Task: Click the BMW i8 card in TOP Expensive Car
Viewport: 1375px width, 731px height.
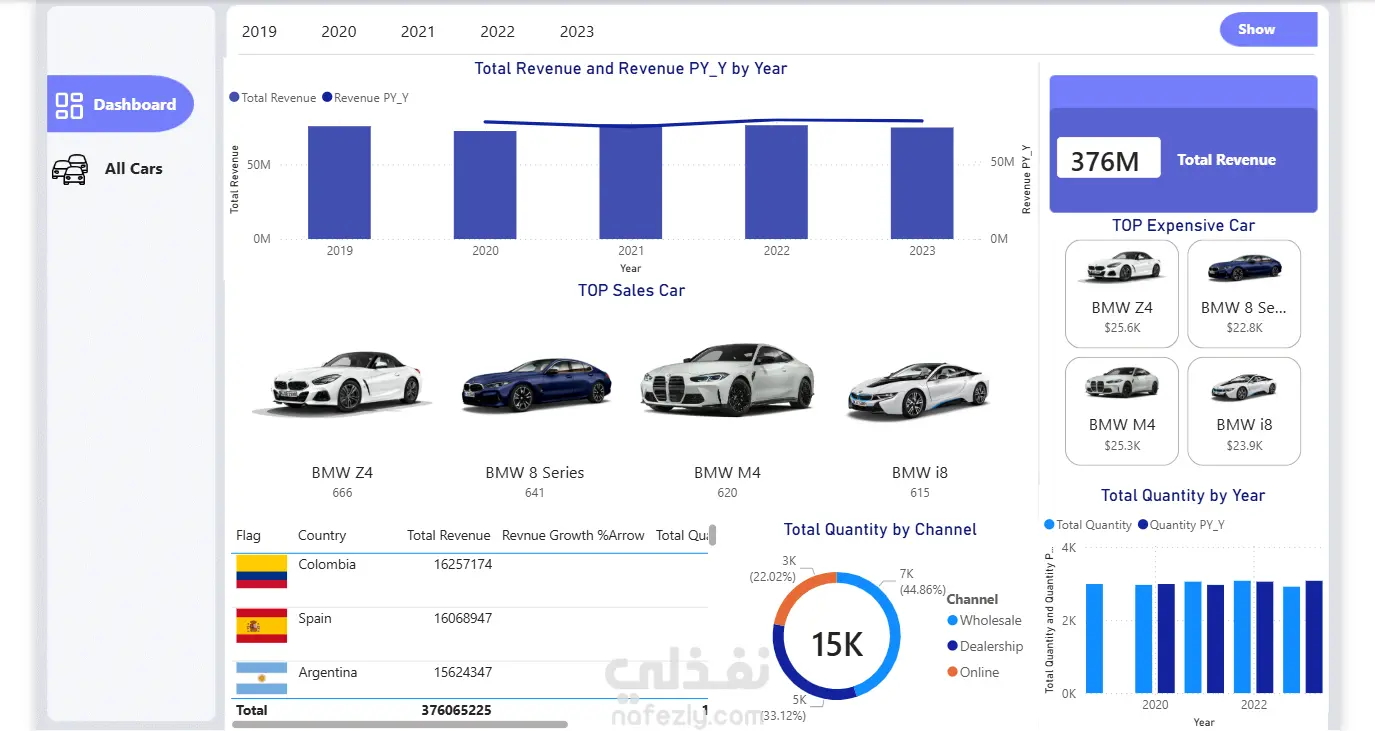Action: coord(1244,411)
